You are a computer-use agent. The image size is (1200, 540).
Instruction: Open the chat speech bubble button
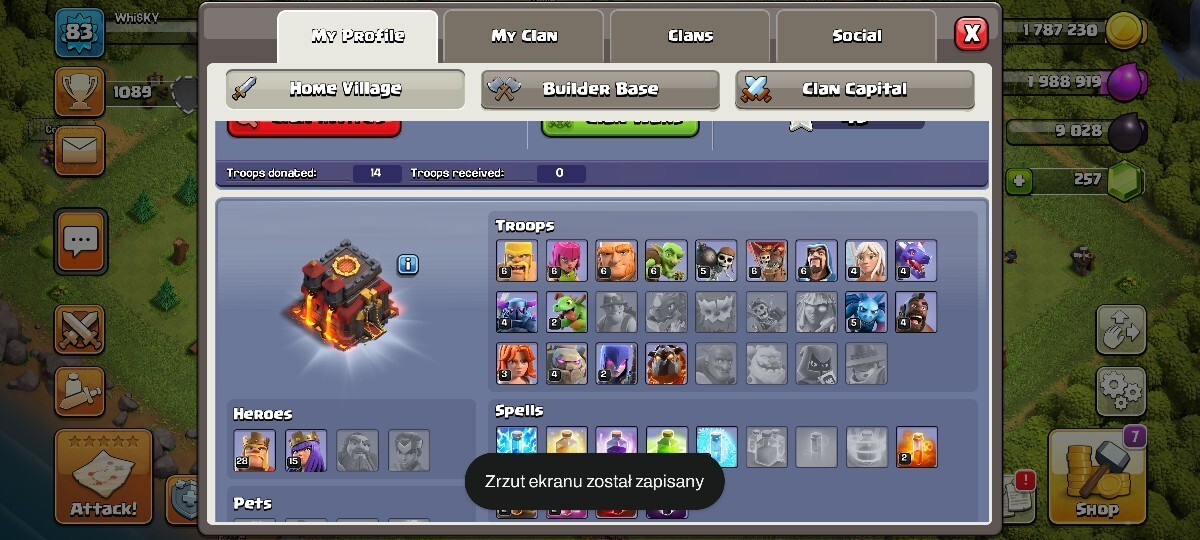(x=81, y=241)
